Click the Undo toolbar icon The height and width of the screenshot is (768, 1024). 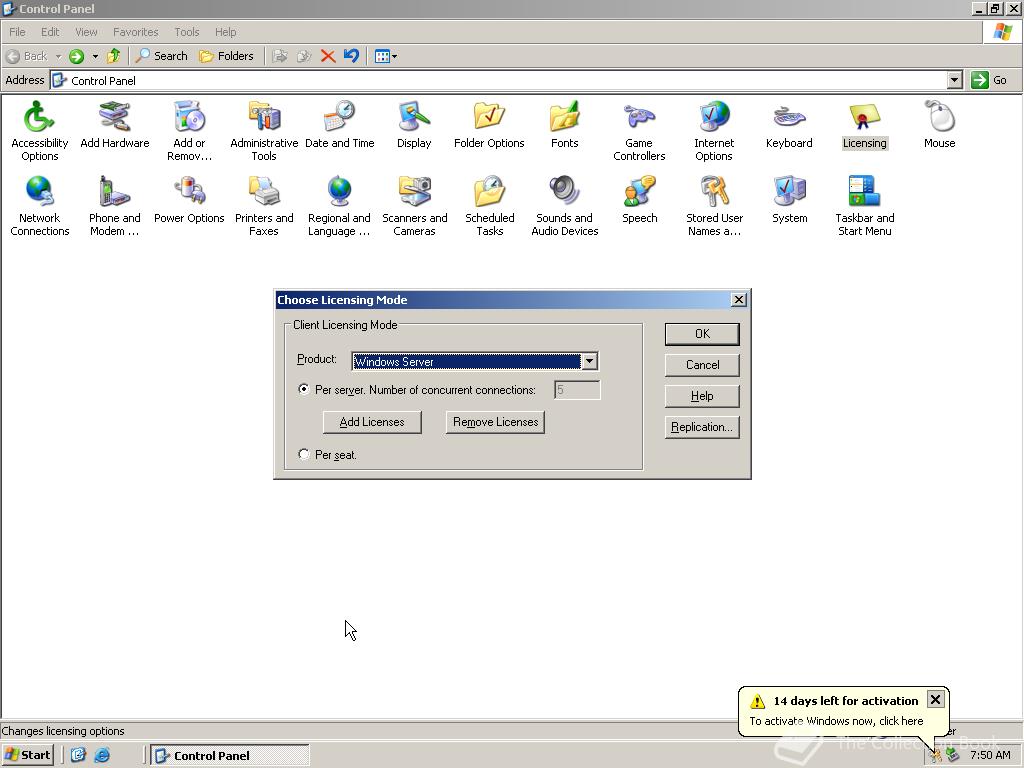coord(351,56)
